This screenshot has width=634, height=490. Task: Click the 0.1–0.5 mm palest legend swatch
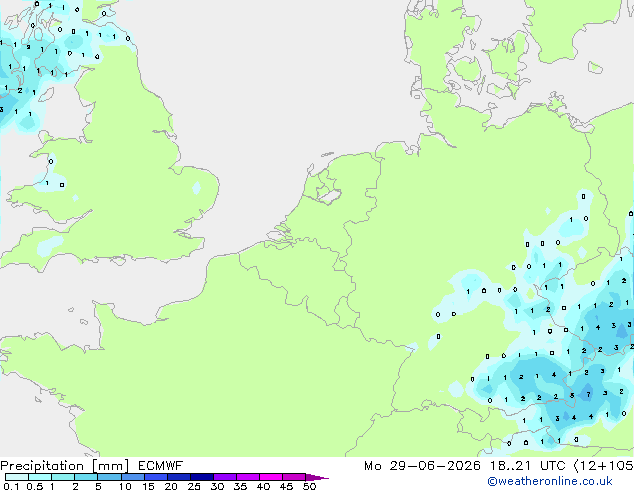pos(17,477)
